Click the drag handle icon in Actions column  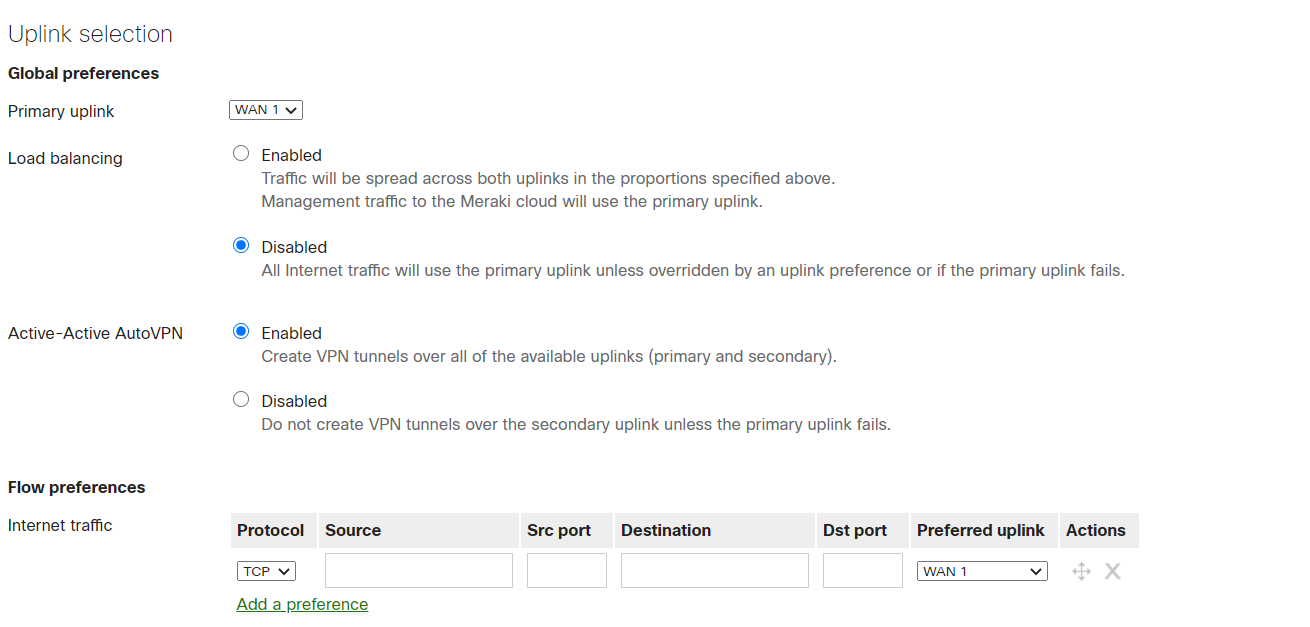(1081, 570)
